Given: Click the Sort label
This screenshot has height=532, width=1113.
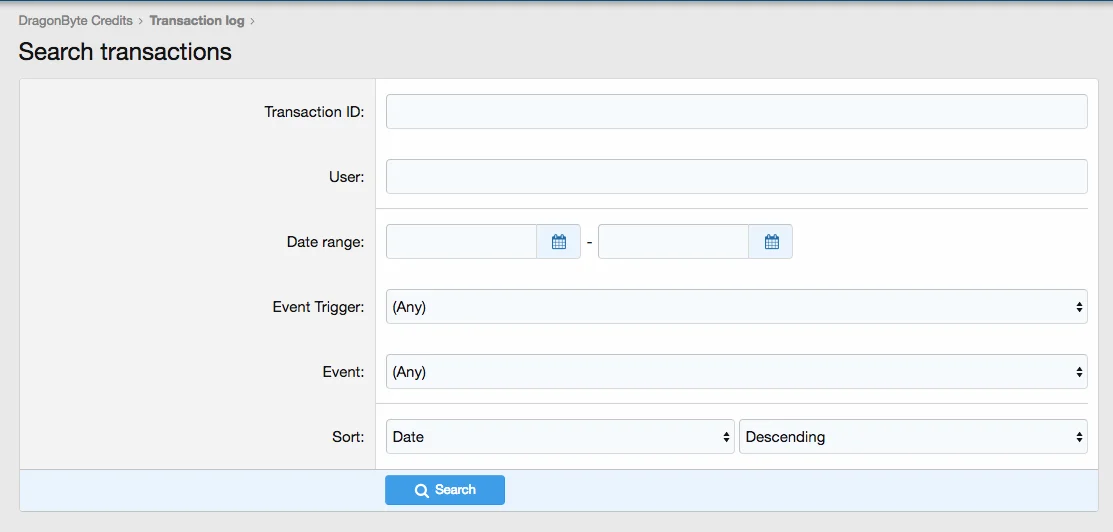Looking at the screenshot, I should [348, 437].
